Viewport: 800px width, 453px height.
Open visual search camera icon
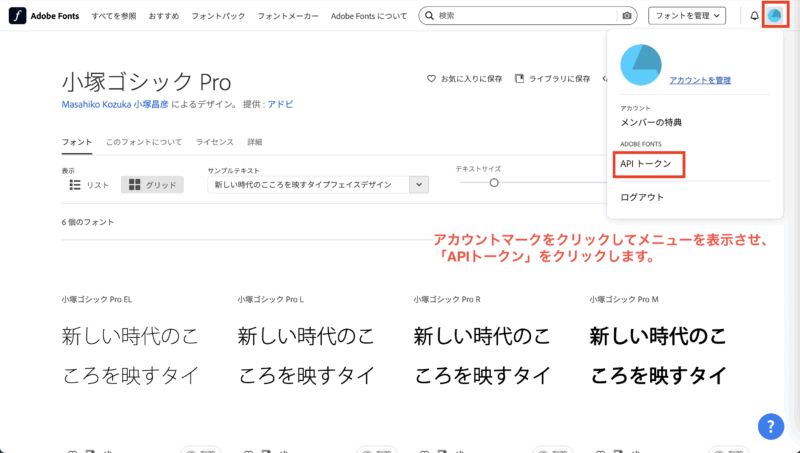pos(627,16)
